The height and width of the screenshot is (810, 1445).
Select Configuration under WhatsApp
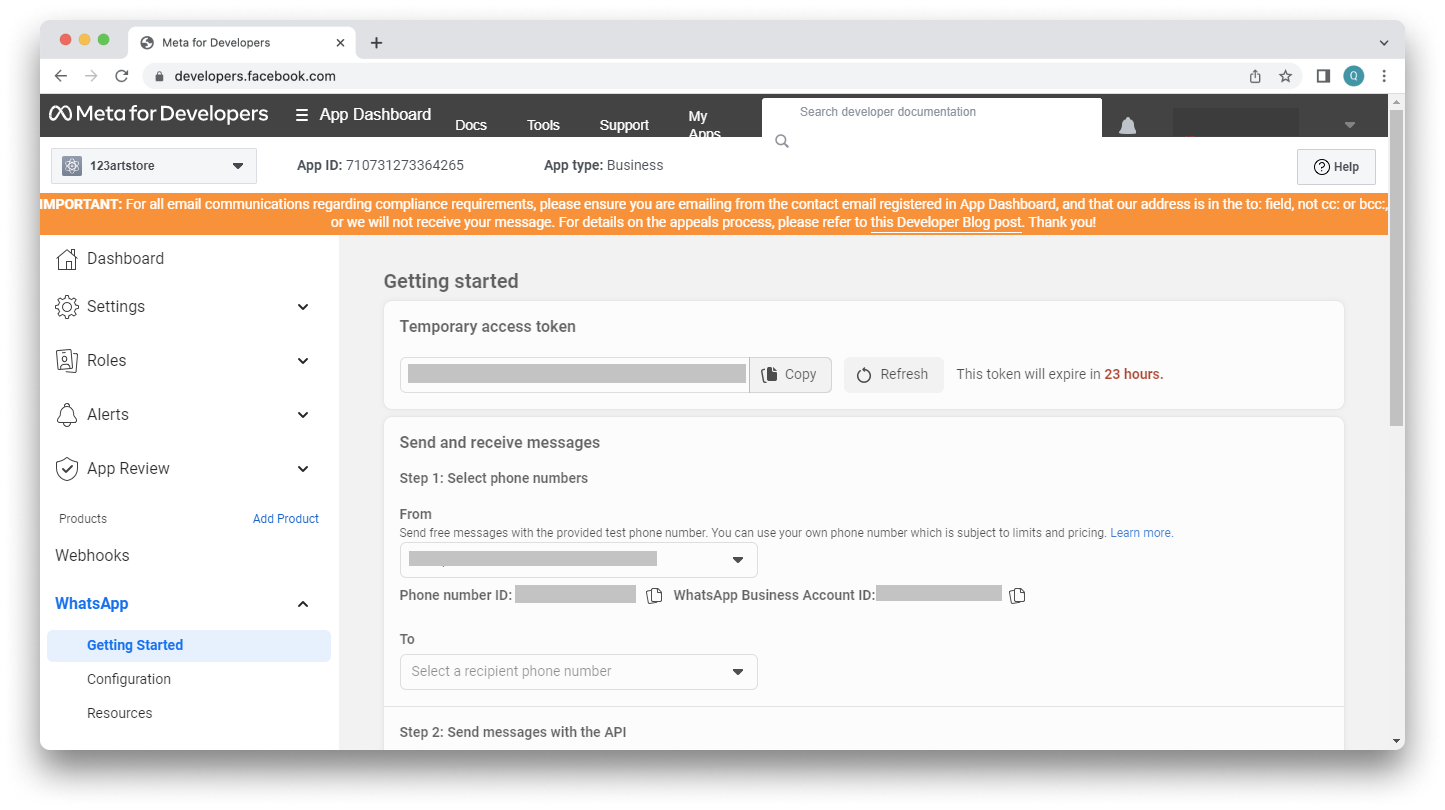click(x=129, y=679)
